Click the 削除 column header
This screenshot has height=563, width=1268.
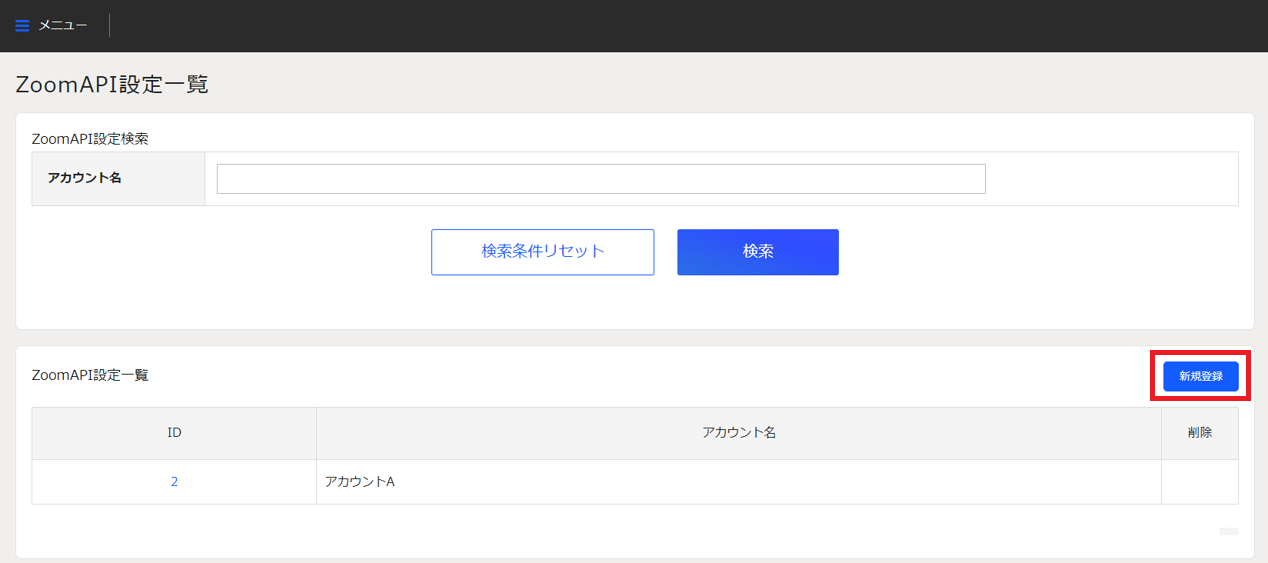coord(1200,433)
